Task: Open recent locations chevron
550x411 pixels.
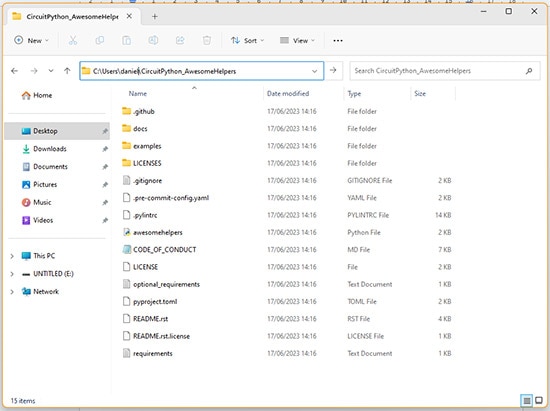Action: (x=51, y=71)
